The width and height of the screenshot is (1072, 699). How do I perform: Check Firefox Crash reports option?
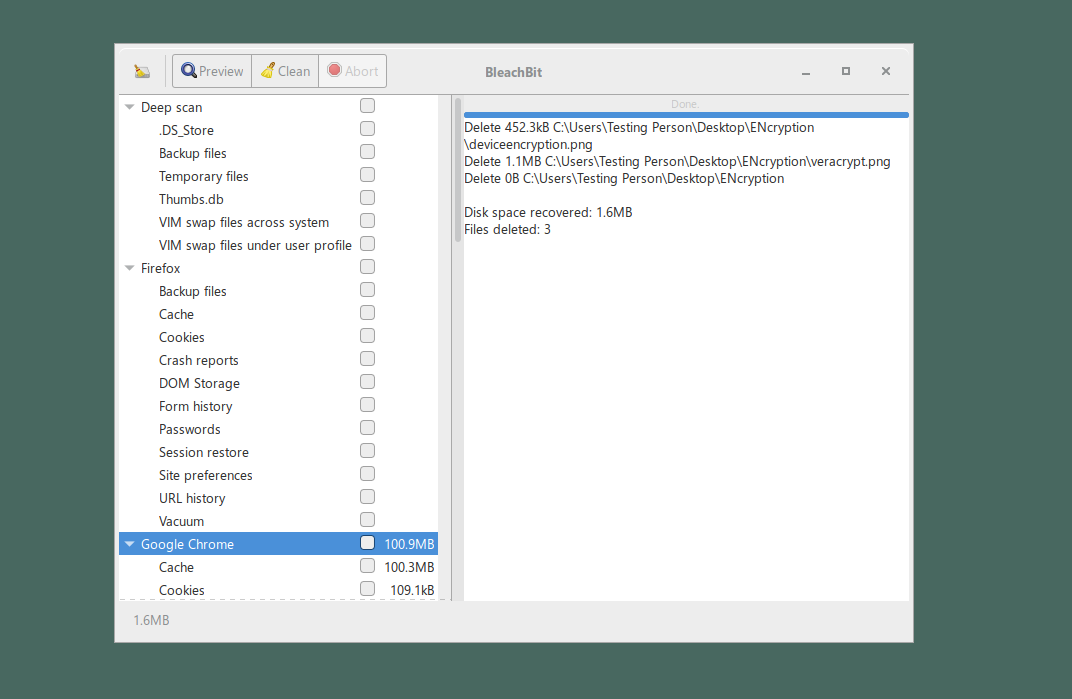367,358
